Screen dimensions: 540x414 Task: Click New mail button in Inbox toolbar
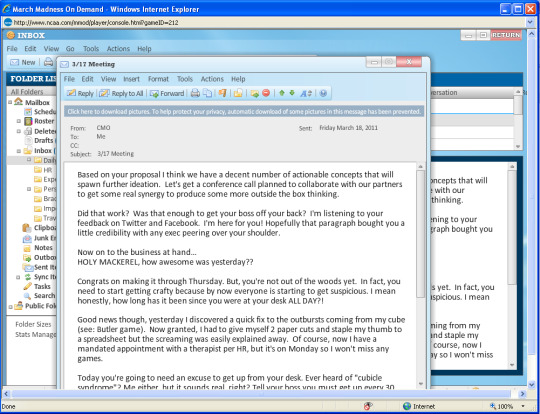[x=23, y=62]
